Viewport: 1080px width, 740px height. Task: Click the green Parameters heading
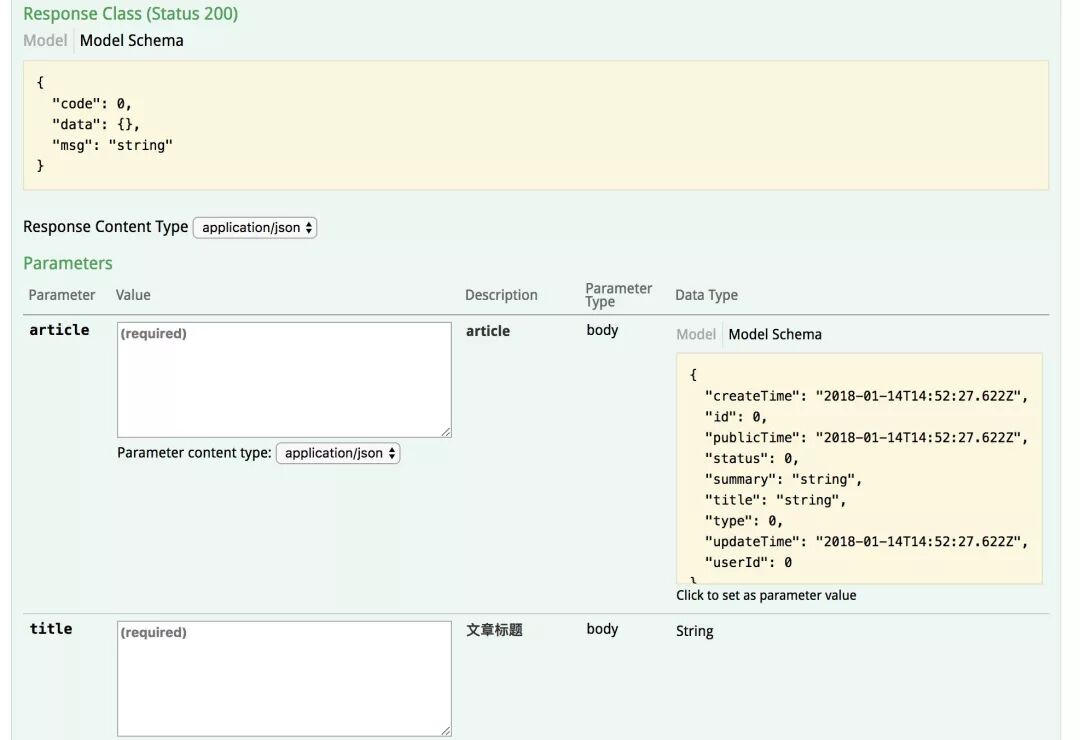tap(68, 263)
